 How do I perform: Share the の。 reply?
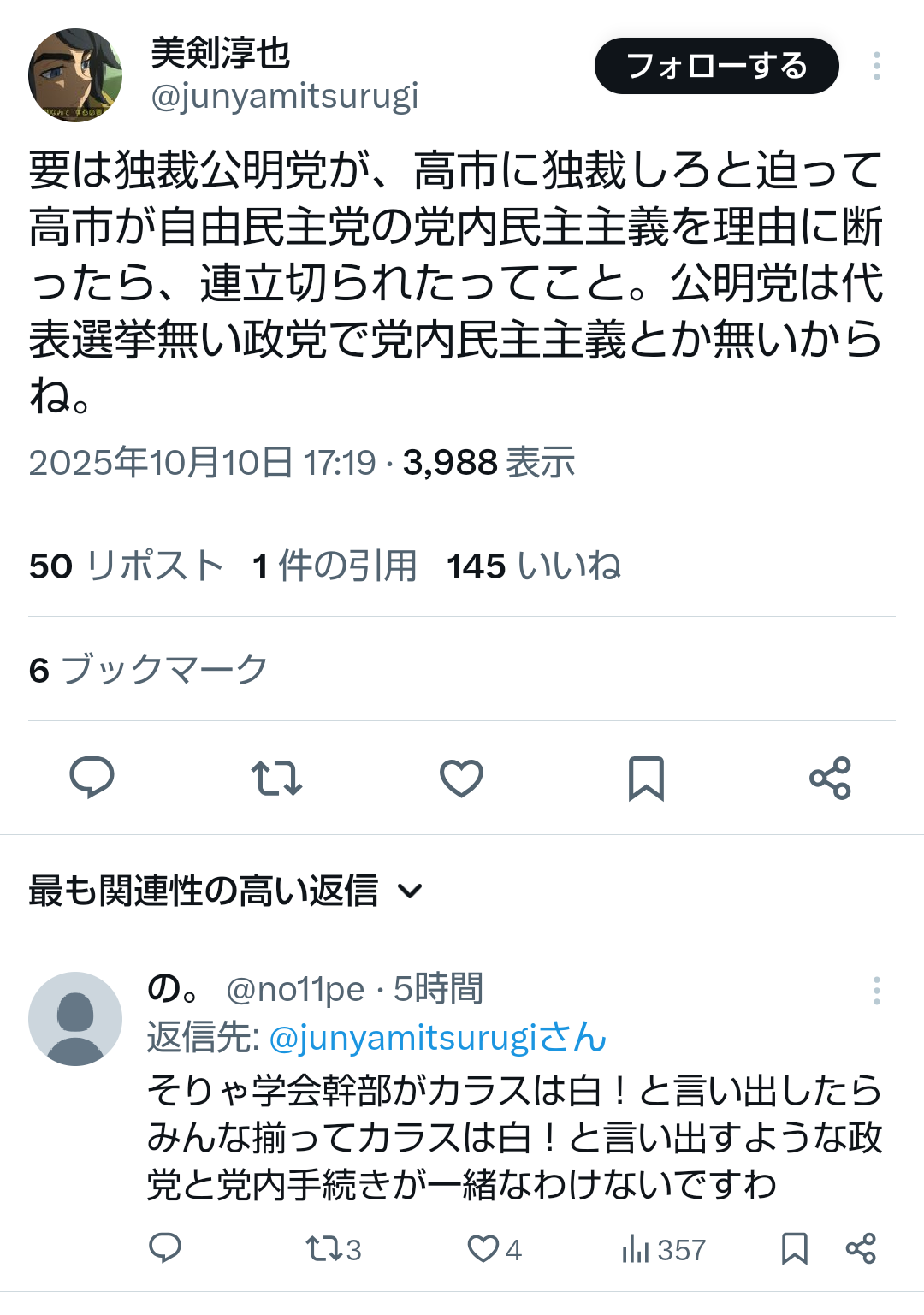click(861, 1249)
